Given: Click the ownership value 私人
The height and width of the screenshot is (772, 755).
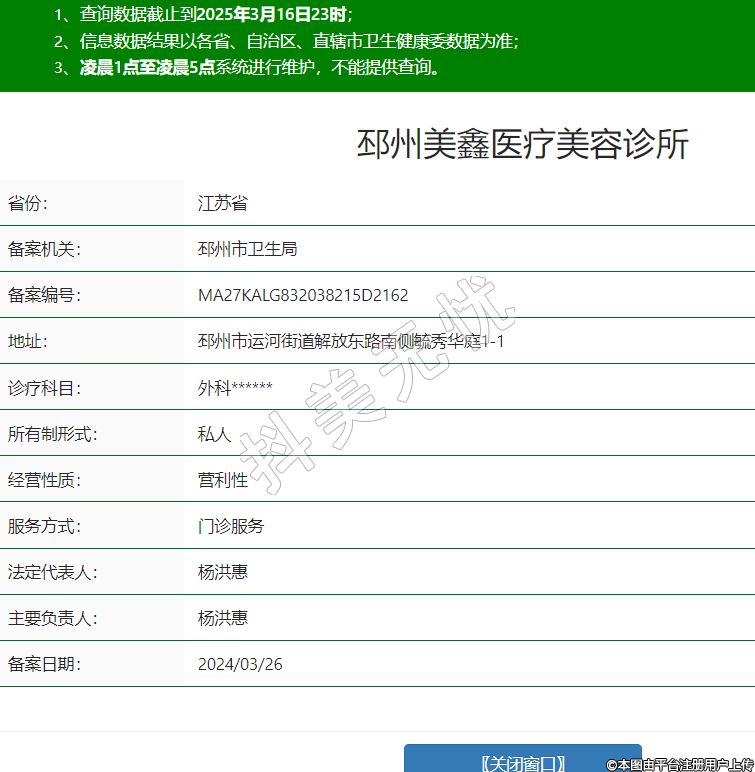Looking at the screenshot, I should pos(214,434).
